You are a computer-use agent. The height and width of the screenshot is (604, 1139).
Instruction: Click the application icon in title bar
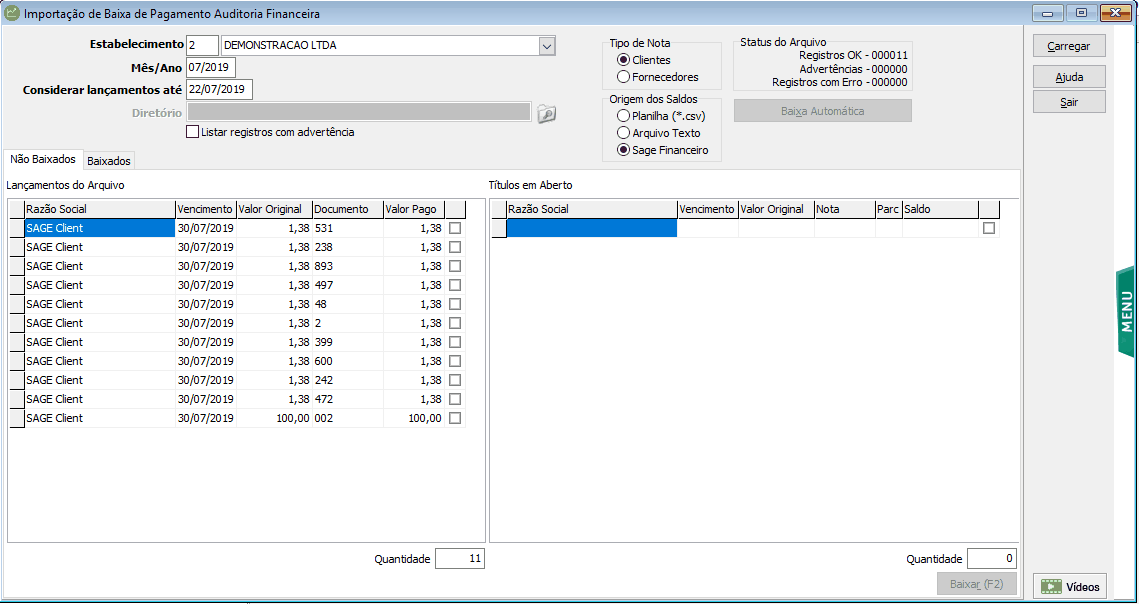coord(12,14)
